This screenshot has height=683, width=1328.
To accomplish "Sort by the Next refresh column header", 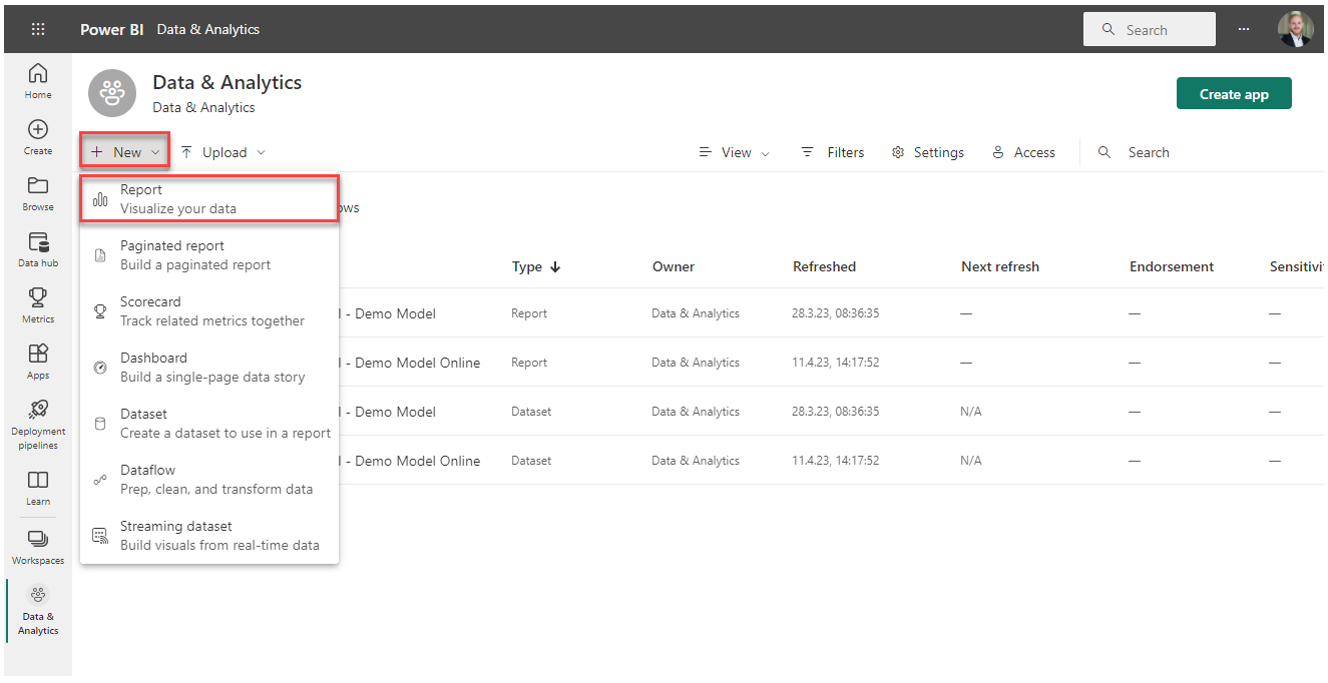I will 1000,267.
